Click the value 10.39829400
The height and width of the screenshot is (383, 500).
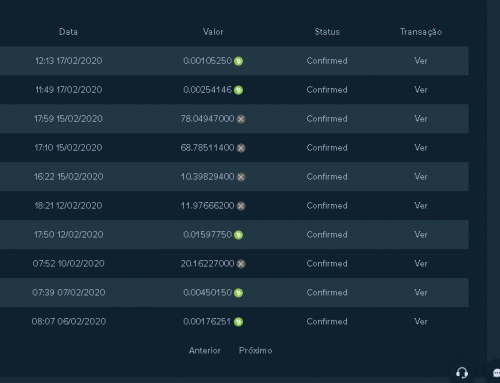coord(207,177)
